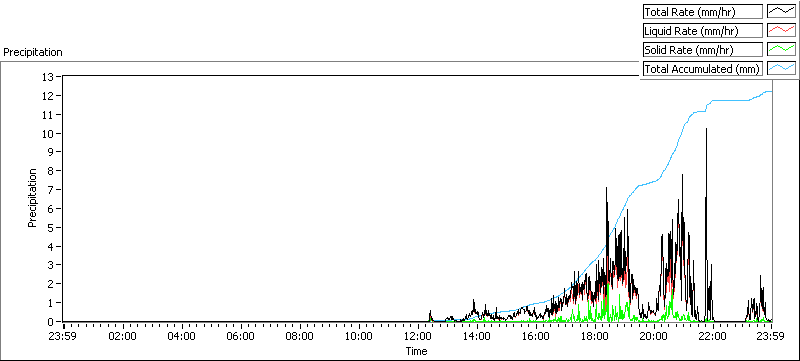Click the 16:00 x-axis tick label
800x361 pixels.
pos(535,336)
